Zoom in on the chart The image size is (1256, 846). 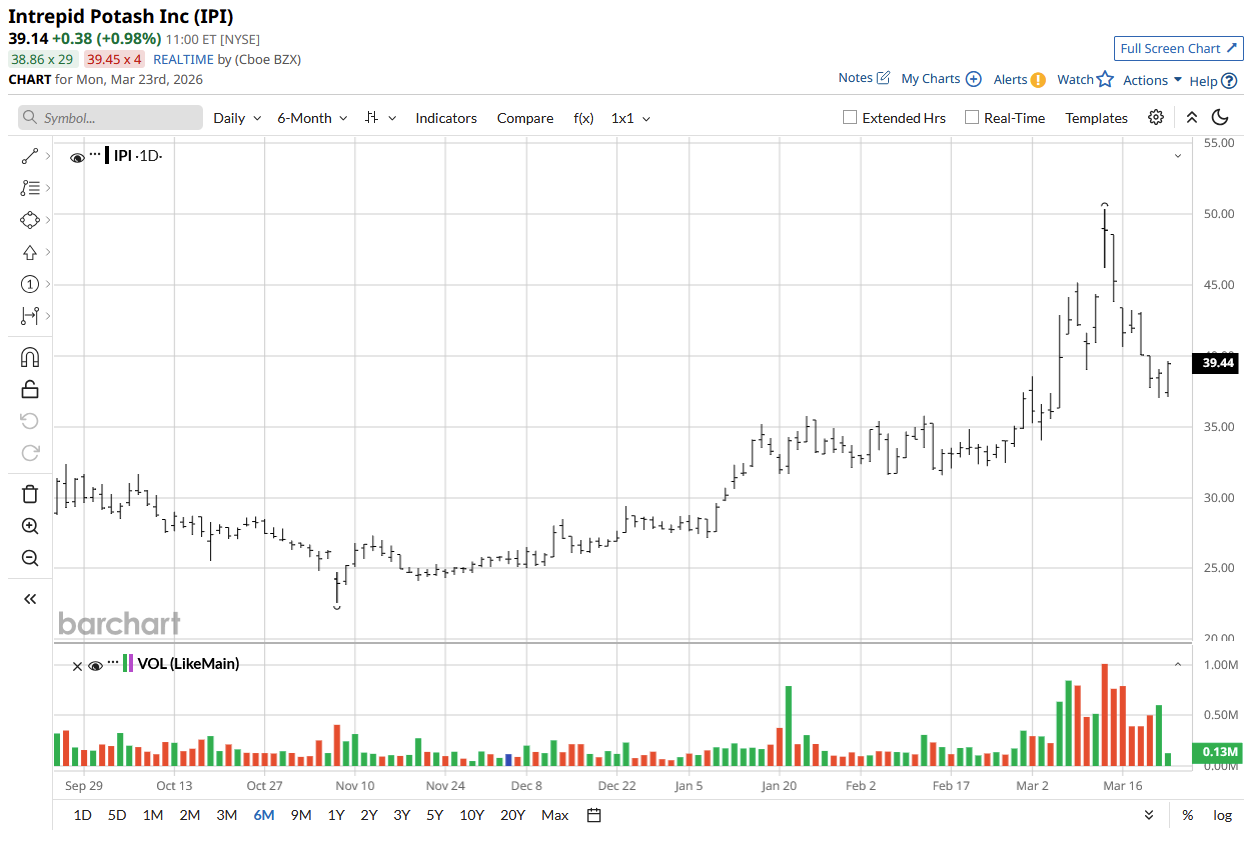[30, 526]
